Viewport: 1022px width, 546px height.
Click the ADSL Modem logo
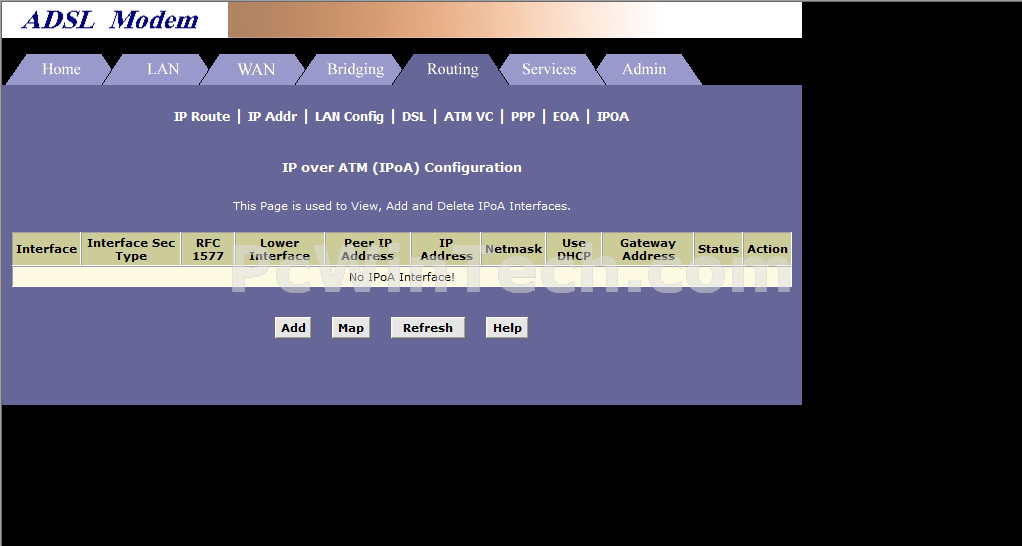pos(110,20)
